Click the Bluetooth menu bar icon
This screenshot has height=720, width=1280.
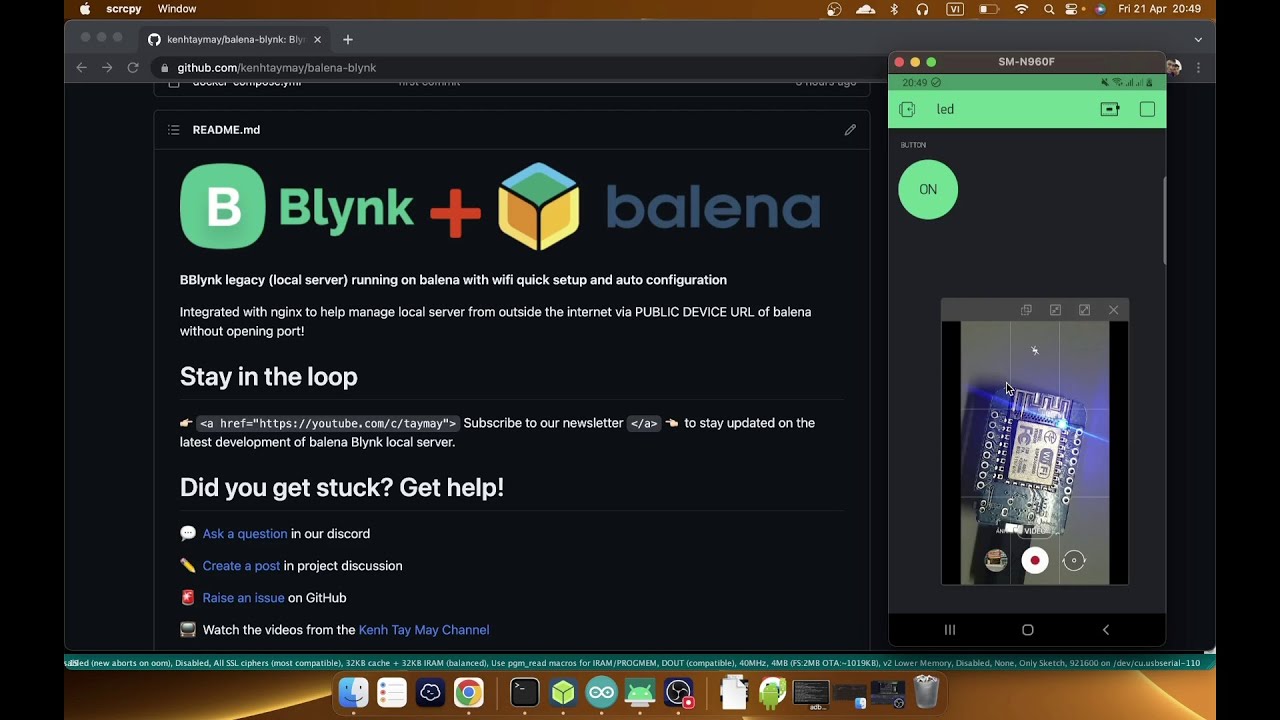(894, 9)
